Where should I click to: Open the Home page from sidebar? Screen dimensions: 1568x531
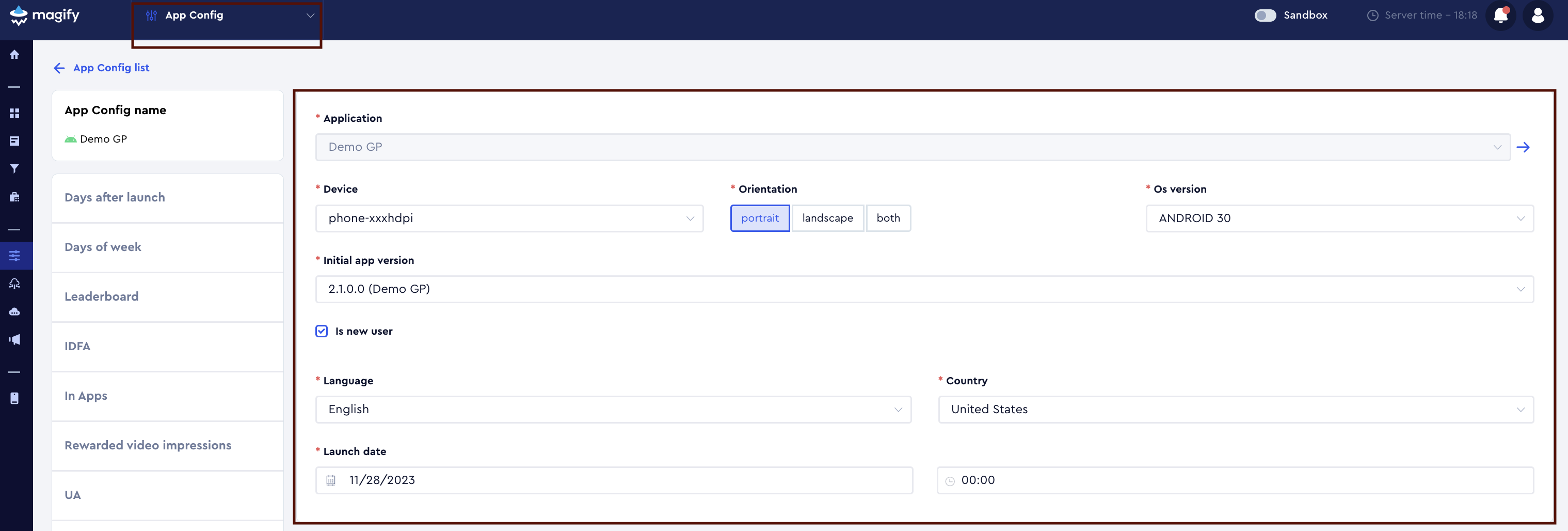14,54
